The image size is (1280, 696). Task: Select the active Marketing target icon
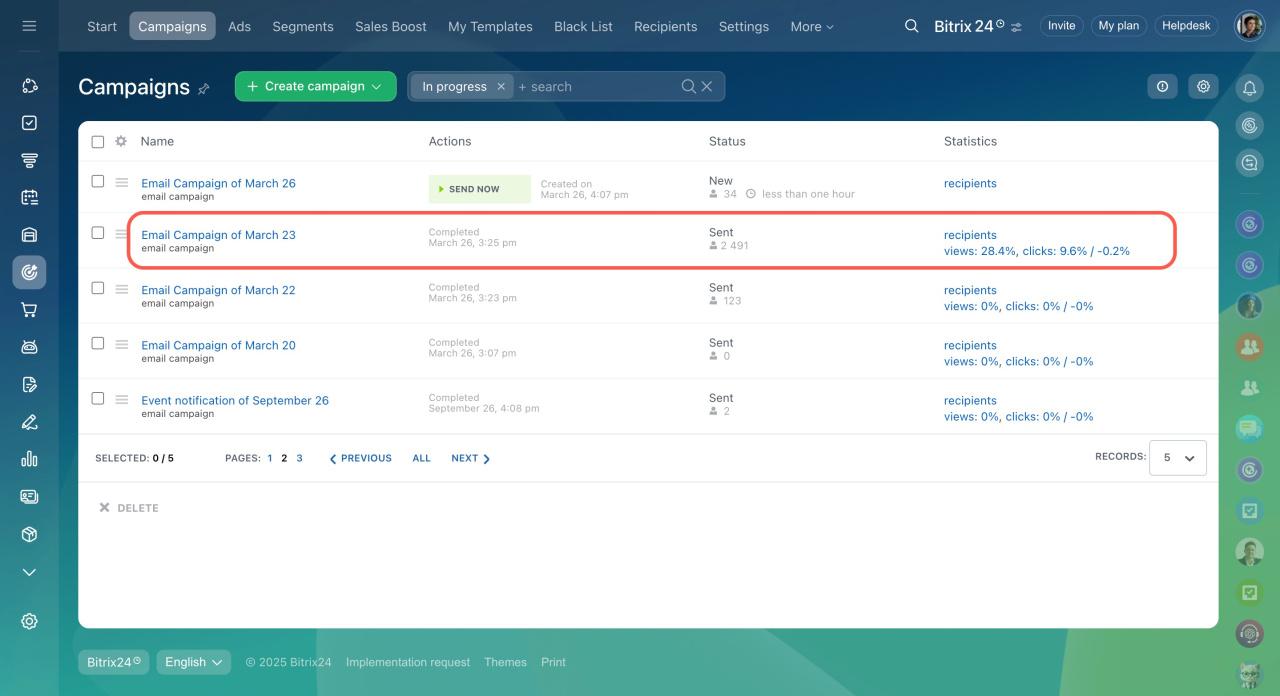29,272
